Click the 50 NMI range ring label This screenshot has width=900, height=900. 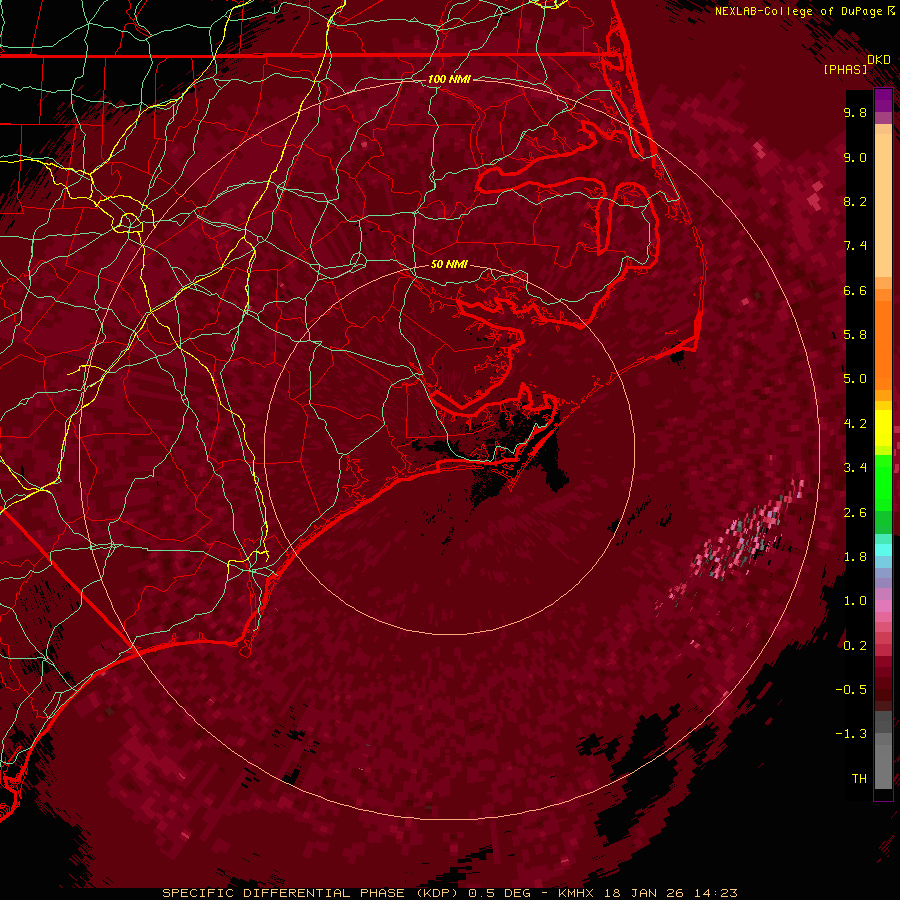pos(449,264)
